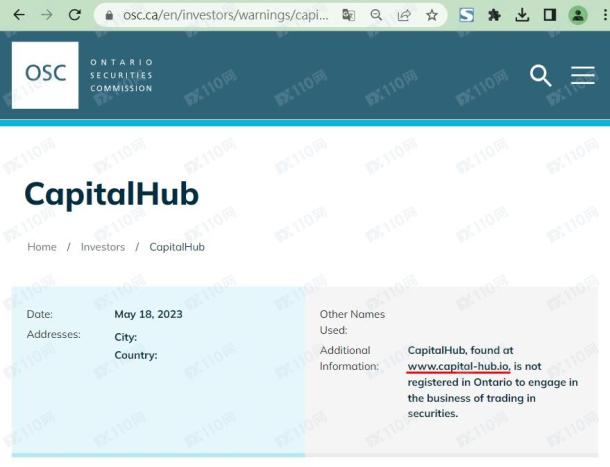The image size is (610, 467).
Task: Toggle the browser side panel icon
Action: point(550,15)
